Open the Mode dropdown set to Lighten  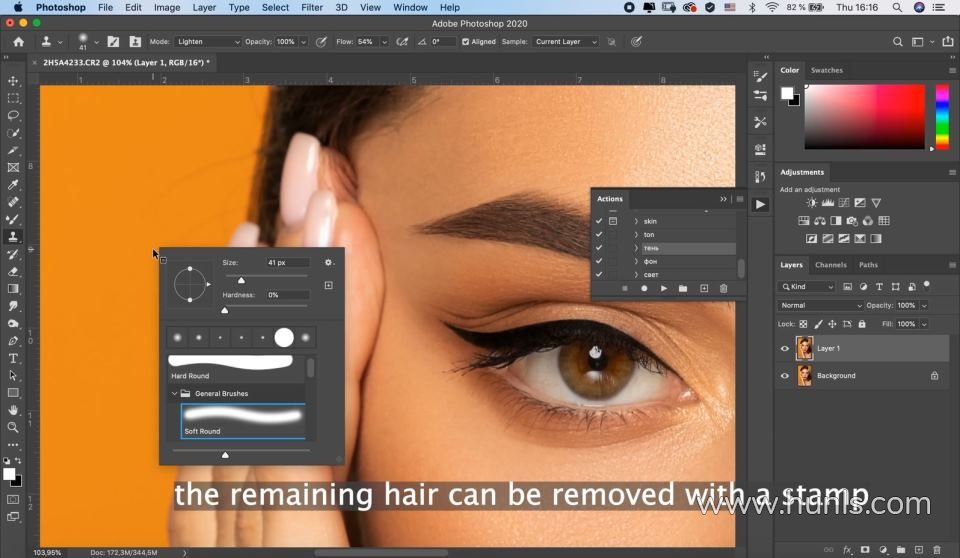(208, 42)
